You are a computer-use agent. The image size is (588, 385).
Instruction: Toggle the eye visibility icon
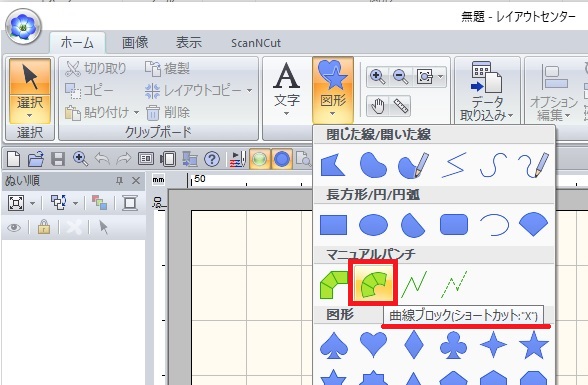14,228
